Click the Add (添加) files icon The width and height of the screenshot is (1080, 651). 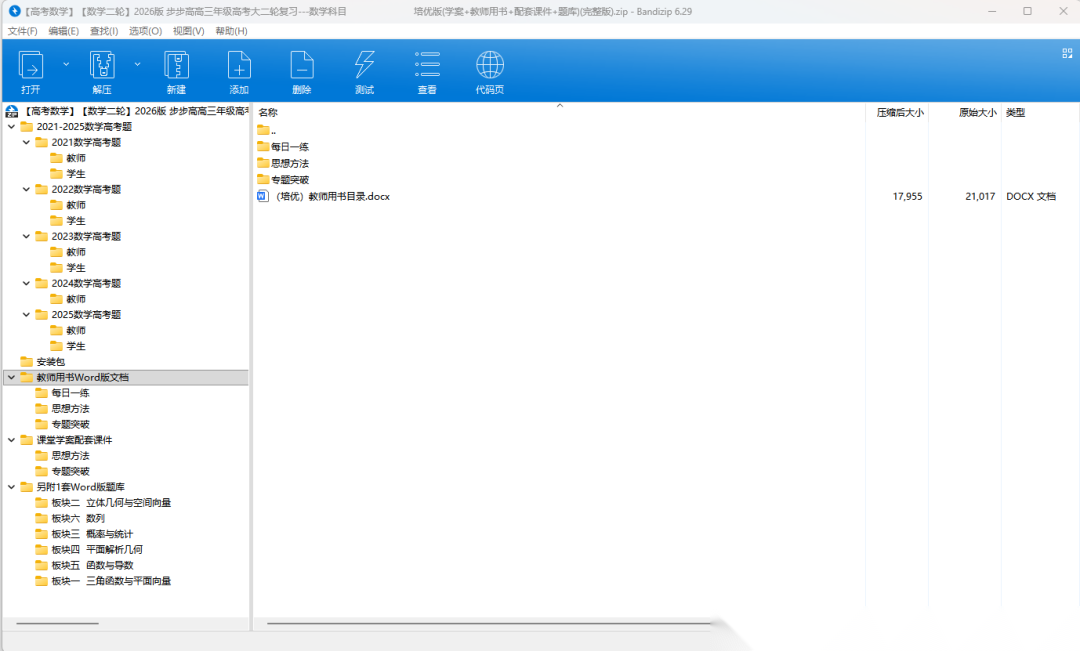click(239, 66)
